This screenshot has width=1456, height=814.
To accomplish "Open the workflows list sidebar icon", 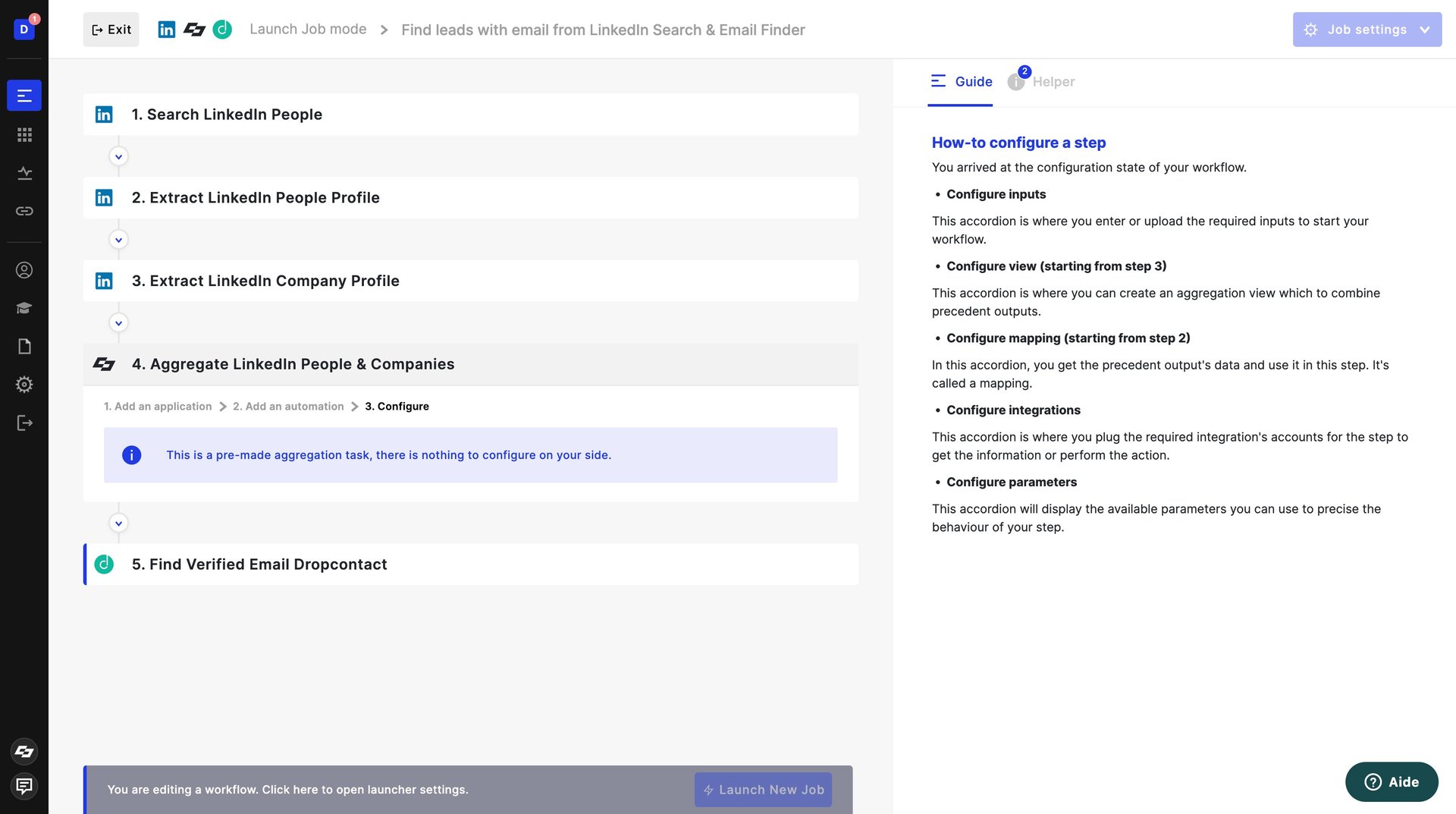I will coord(24,96).
